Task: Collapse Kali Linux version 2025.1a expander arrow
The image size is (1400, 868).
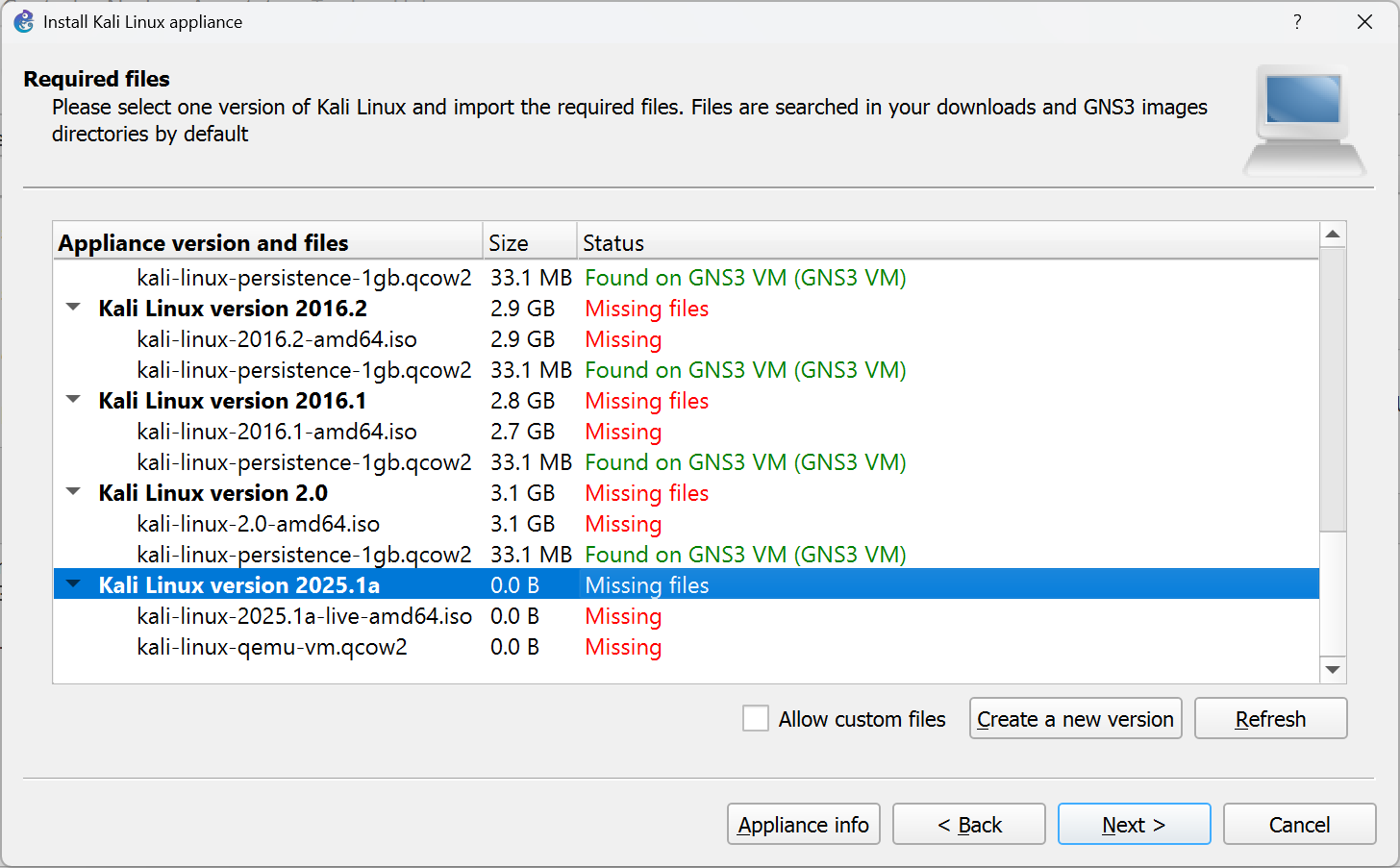Action: pyautogui.click(x=73, y=584)
